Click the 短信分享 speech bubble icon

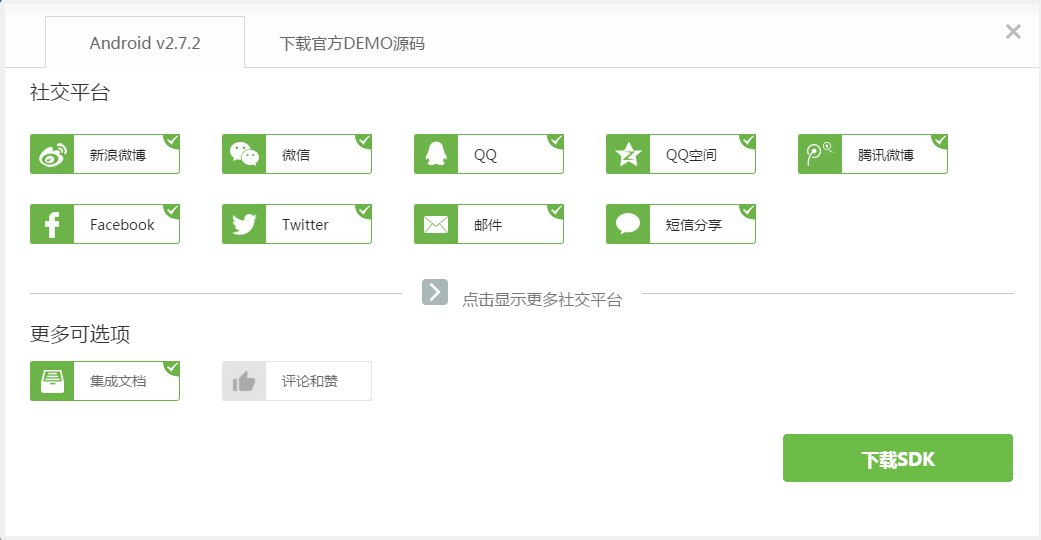click(x=628, y=224)
